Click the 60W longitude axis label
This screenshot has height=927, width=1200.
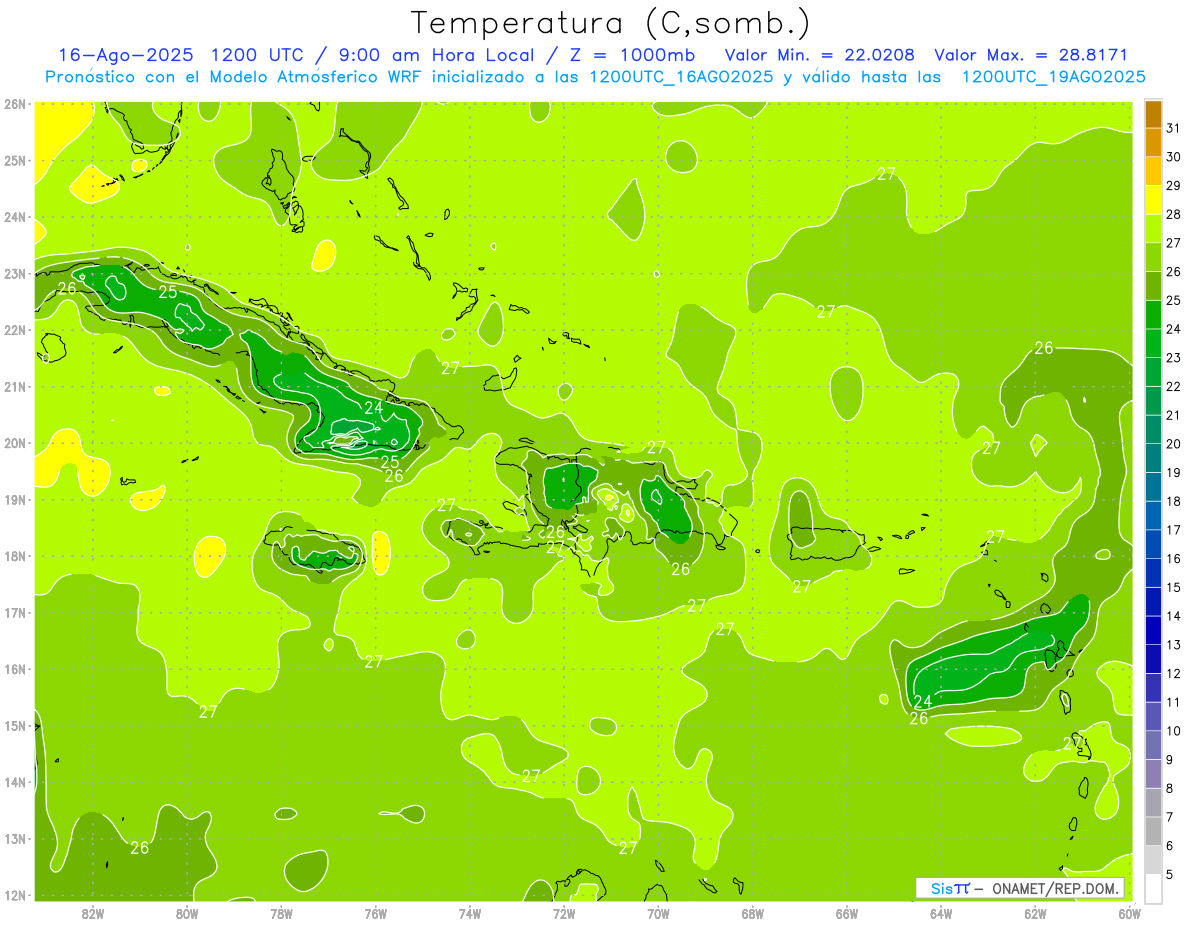pos(1129,912)
